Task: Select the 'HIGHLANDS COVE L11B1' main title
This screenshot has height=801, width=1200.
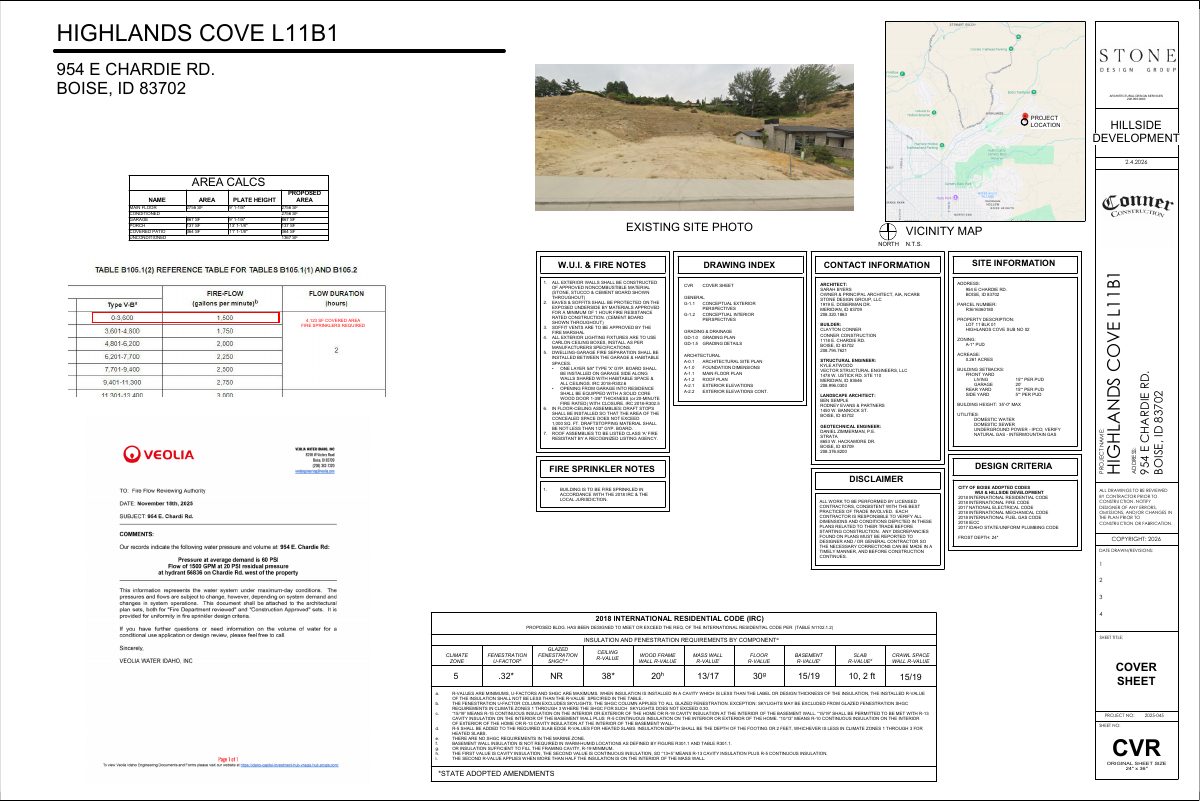Action: pos(197,33)
